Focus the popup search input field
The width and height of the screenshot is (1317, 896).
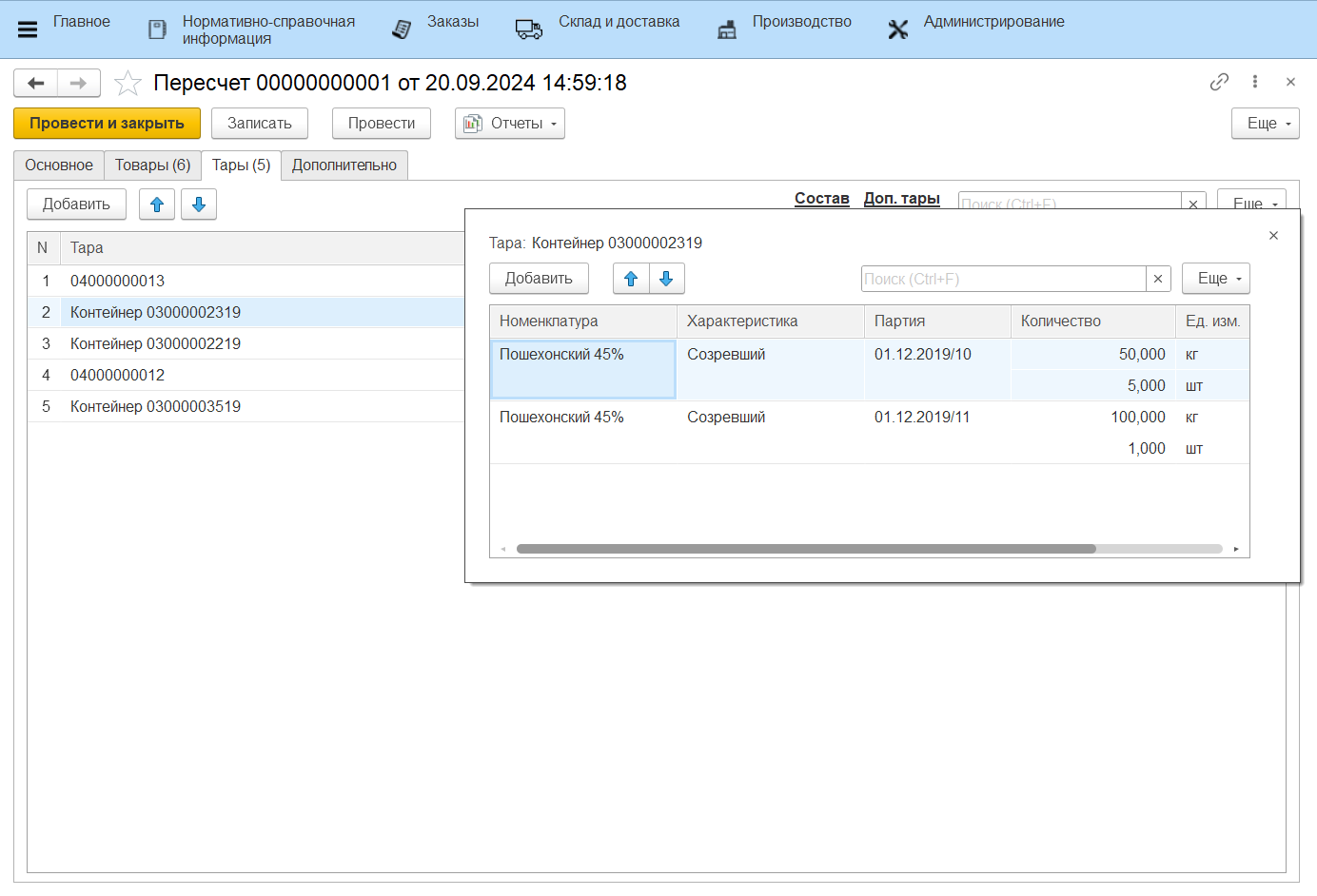pyautogui.click(x=1003, y=279)
